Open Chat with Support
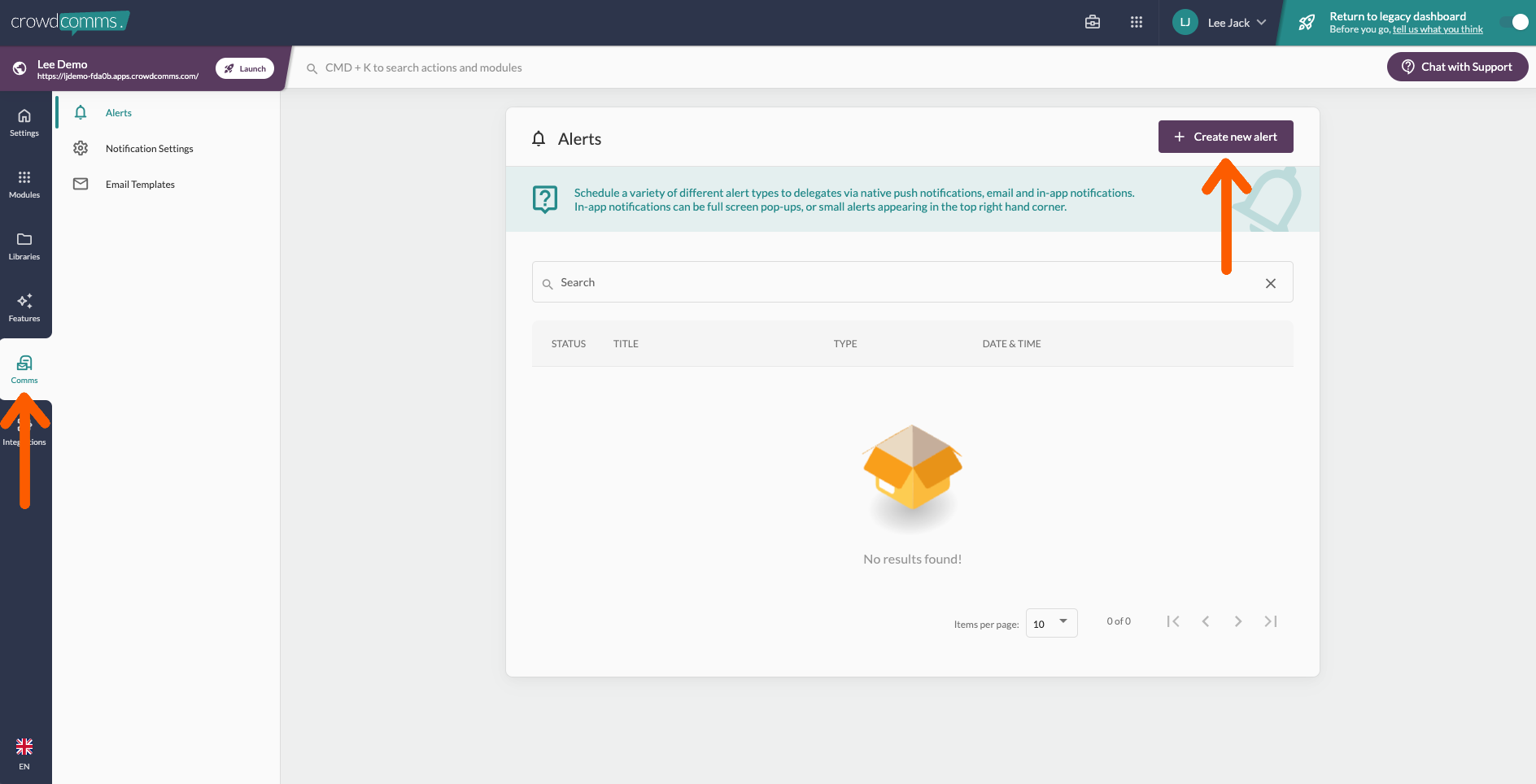The height and width of the screenshot is (784, 1536). click(1457, 67)
